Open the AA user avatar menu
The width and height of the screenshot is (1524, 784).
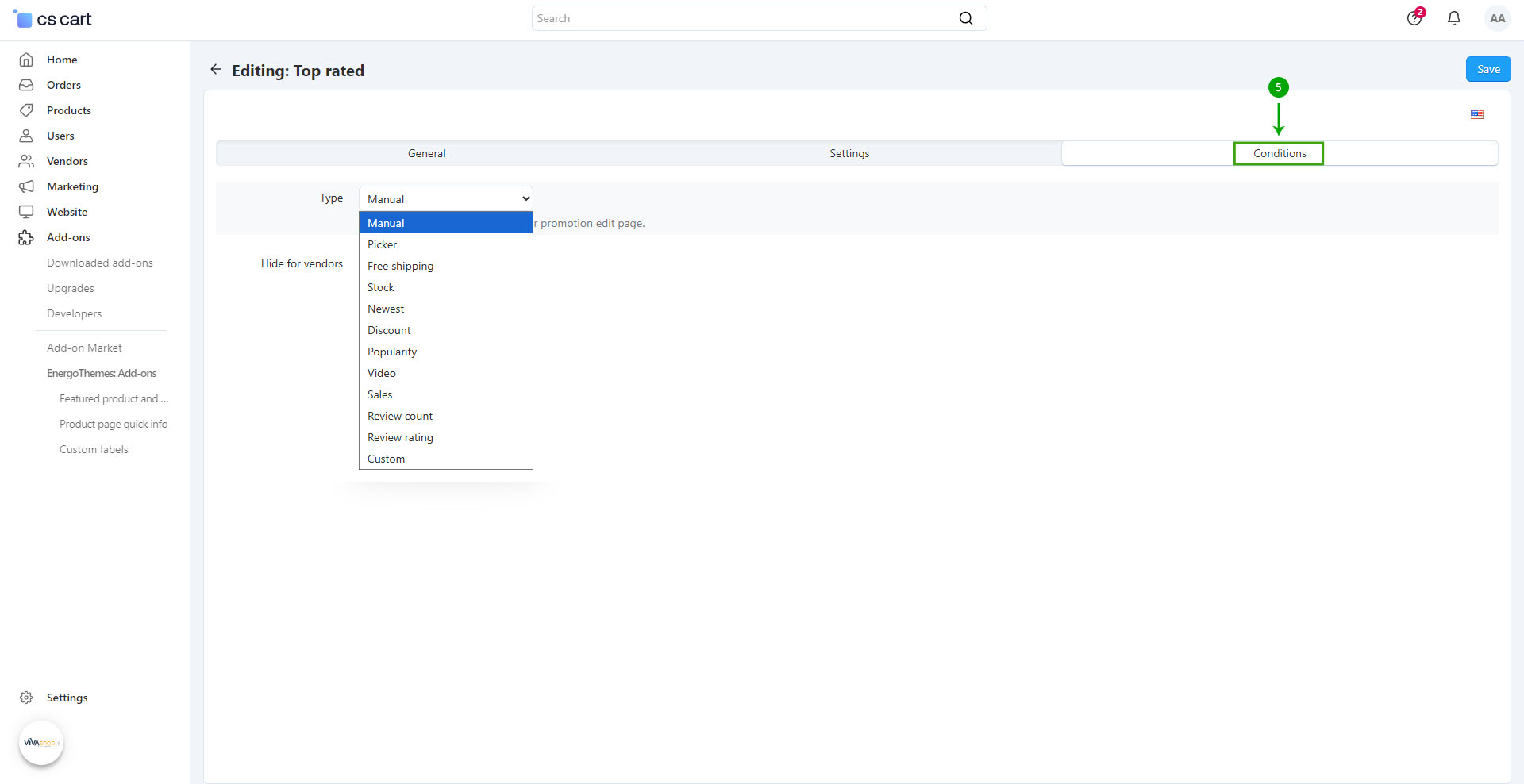(x=1497, y=18)
